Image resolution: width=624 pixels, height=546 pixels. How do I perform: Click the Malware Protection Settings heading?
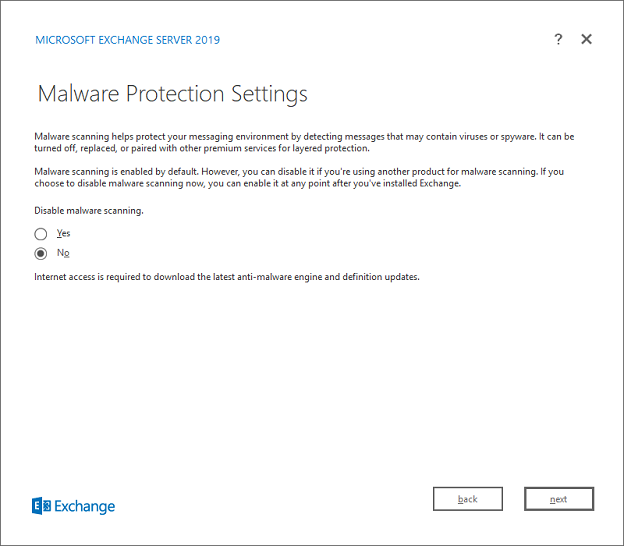[172, 94]
